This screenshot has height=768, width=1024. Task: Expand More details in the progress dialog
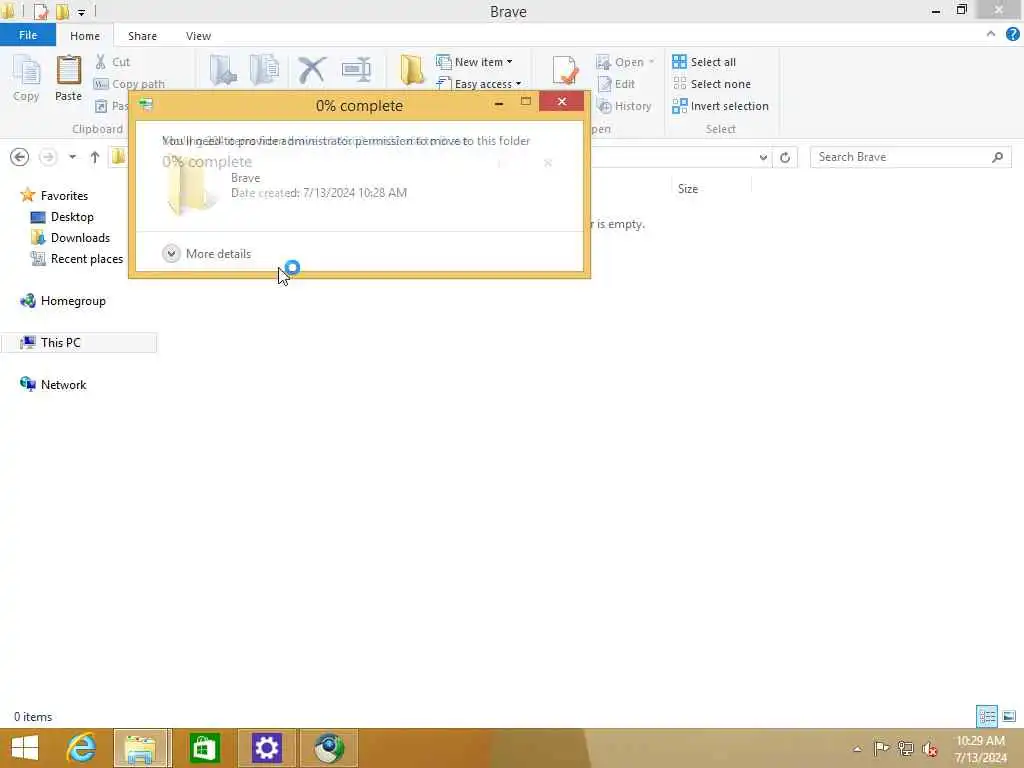point(207,253)
